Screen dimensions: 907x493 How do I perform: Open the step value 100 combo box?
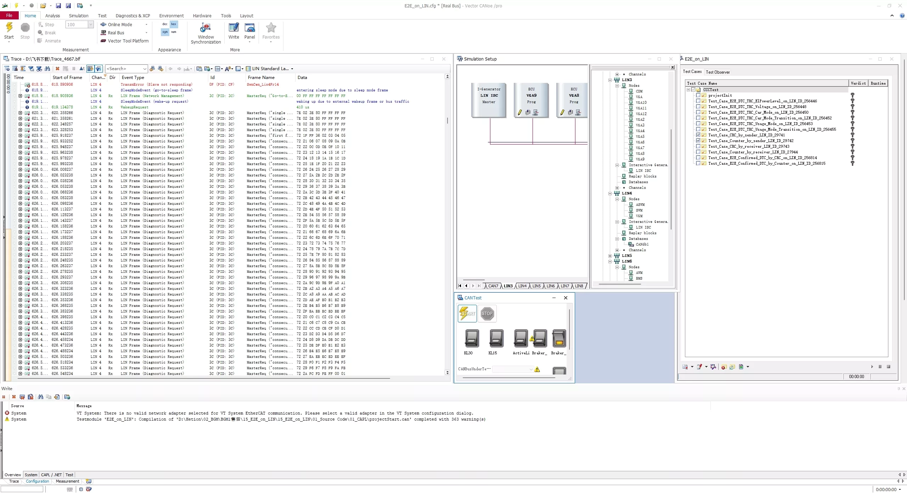(x=79, y=24)
